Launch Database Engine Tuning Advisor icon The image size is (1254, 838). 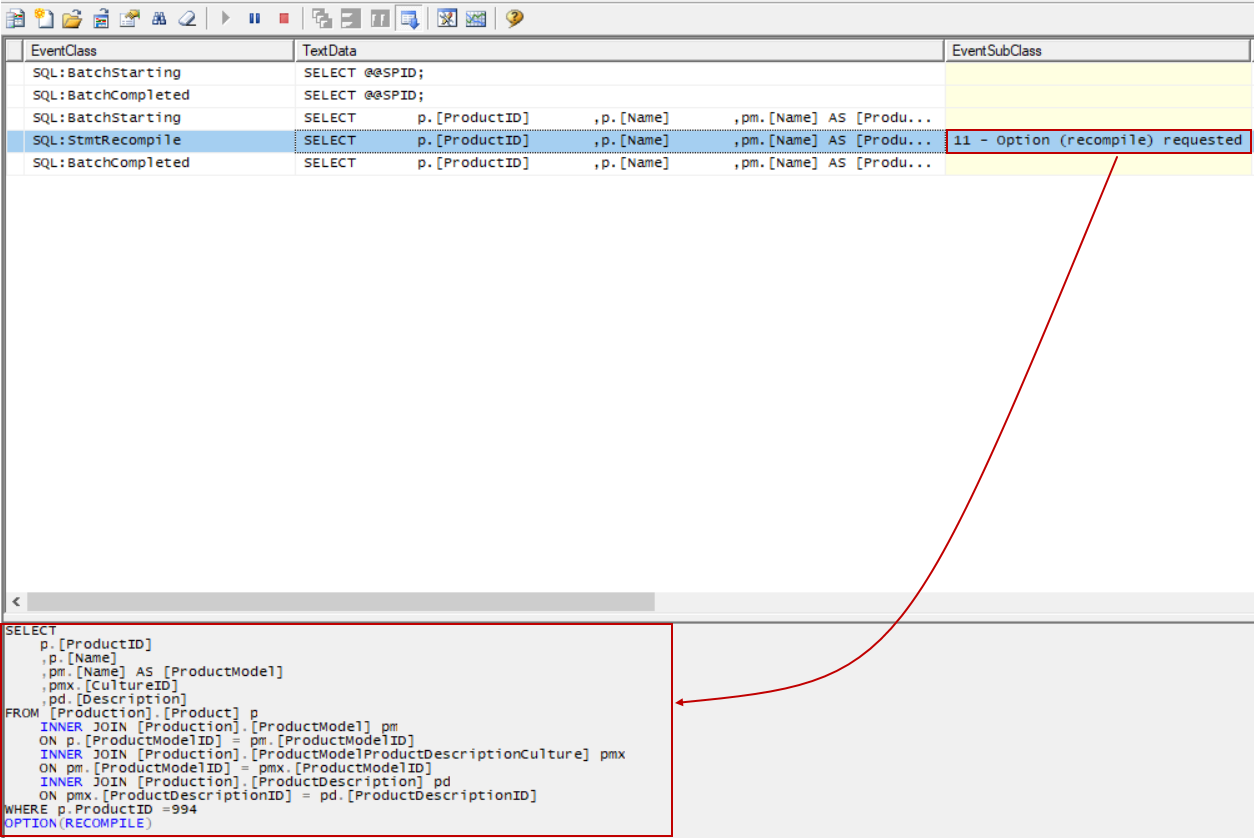click(447, 18)
